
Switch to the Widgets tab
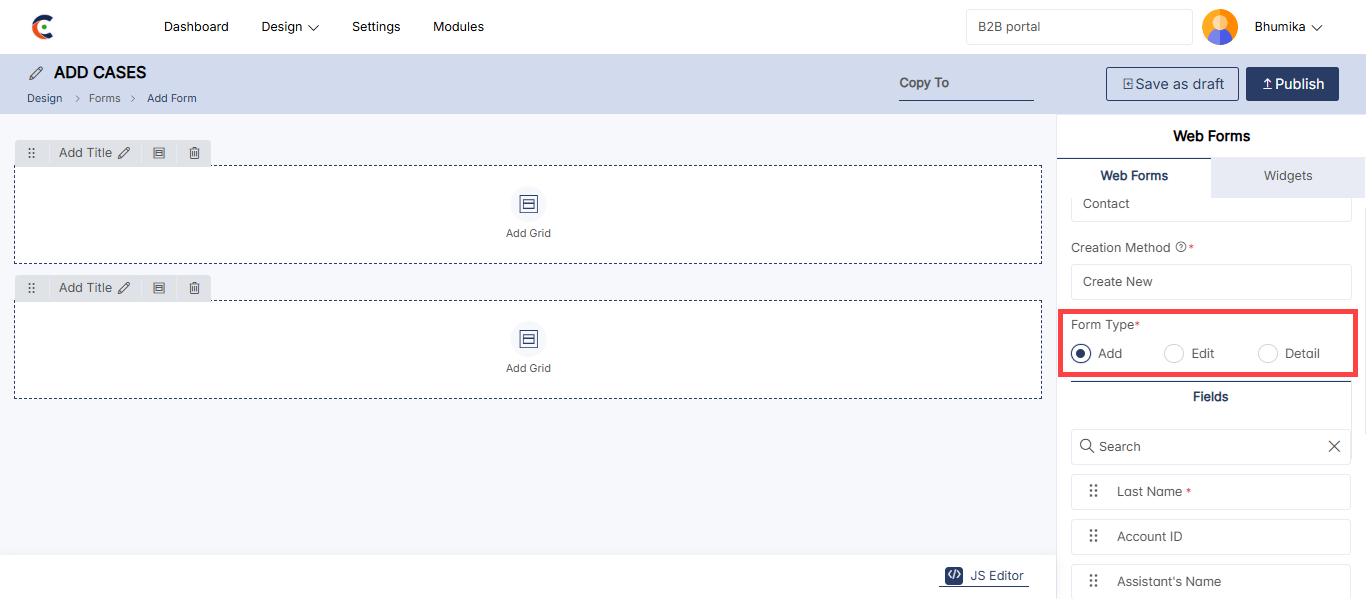coord(1287,176)
